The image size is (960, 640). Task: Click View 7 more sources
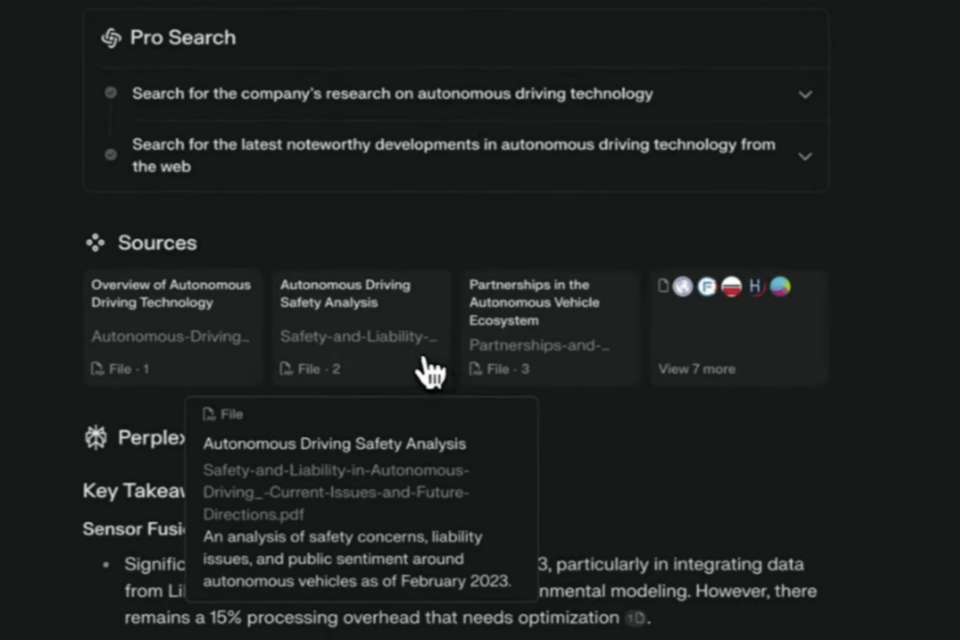coord(696,369)
